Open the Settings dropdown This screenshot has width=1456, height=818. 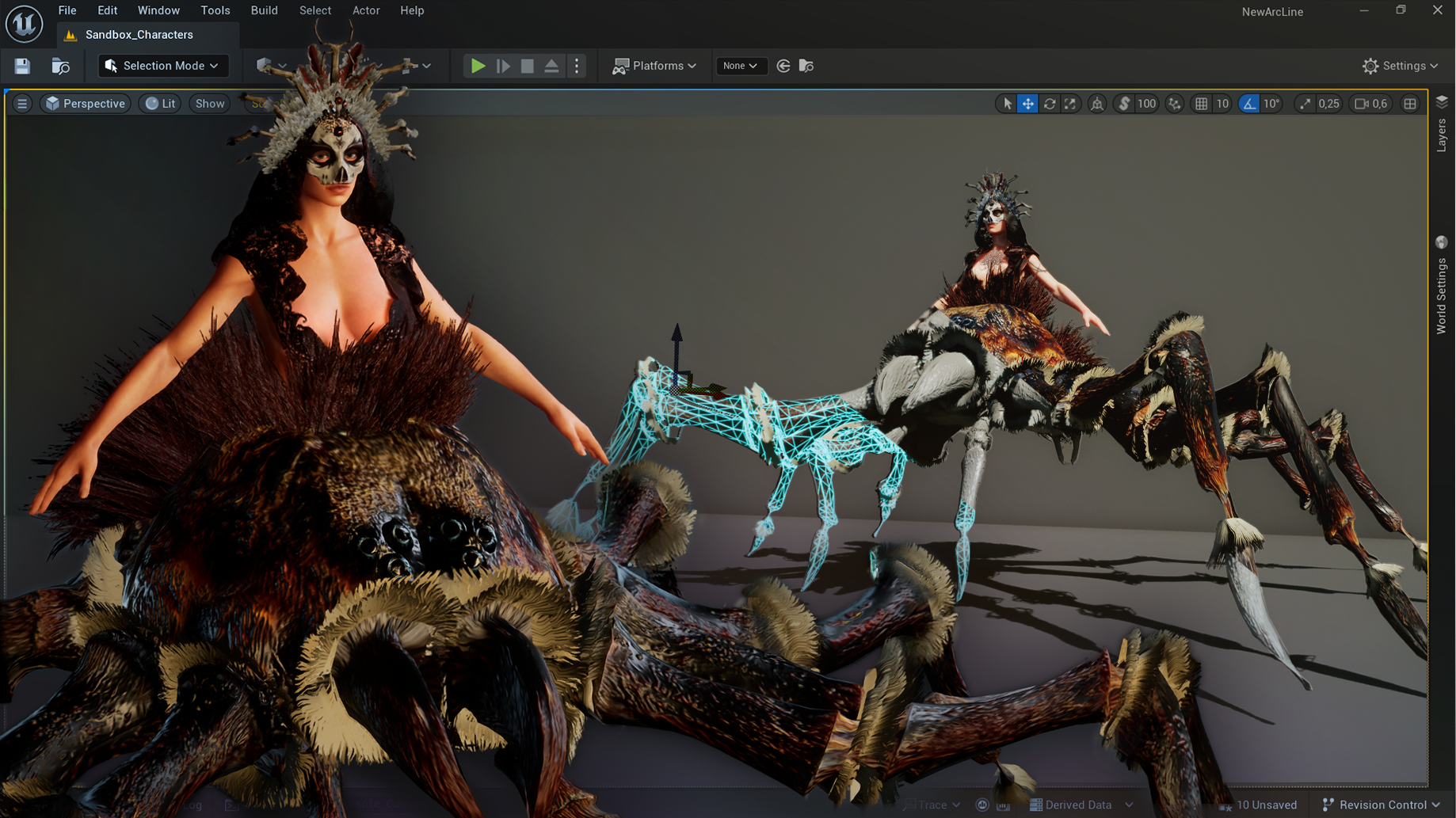point(1400,66)
